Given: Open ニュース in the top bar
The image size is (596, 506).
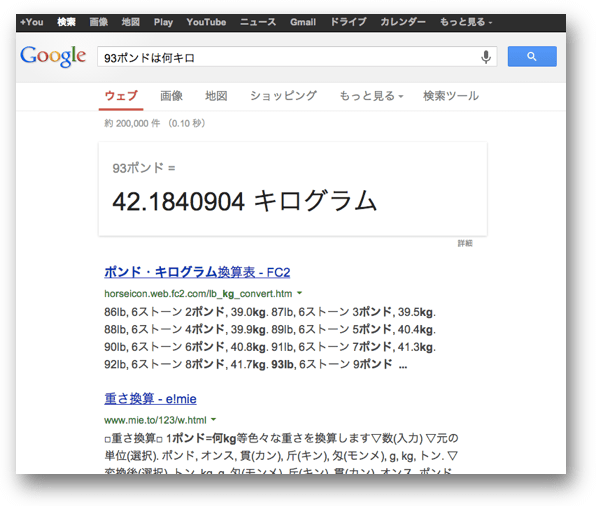Looking at the screenshot, I should click(258, 22).
